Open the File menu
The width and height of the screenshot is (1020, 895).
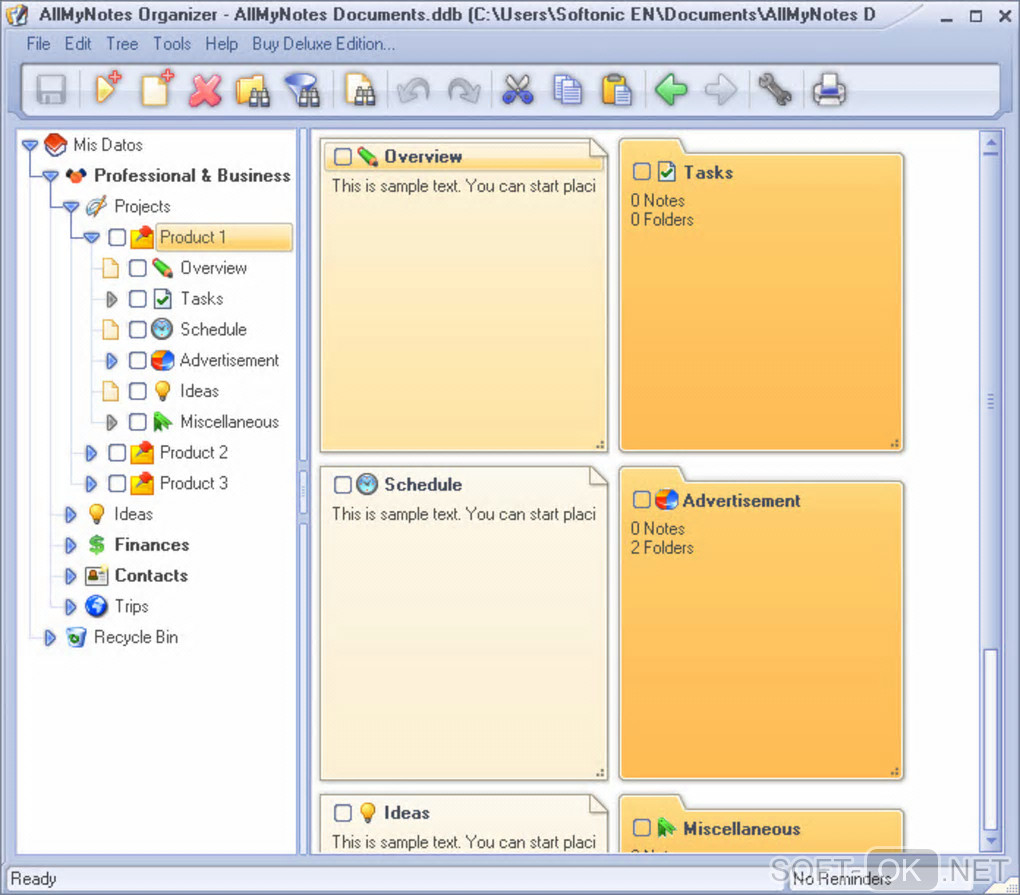pyautogui.click(x=38, y=44)
